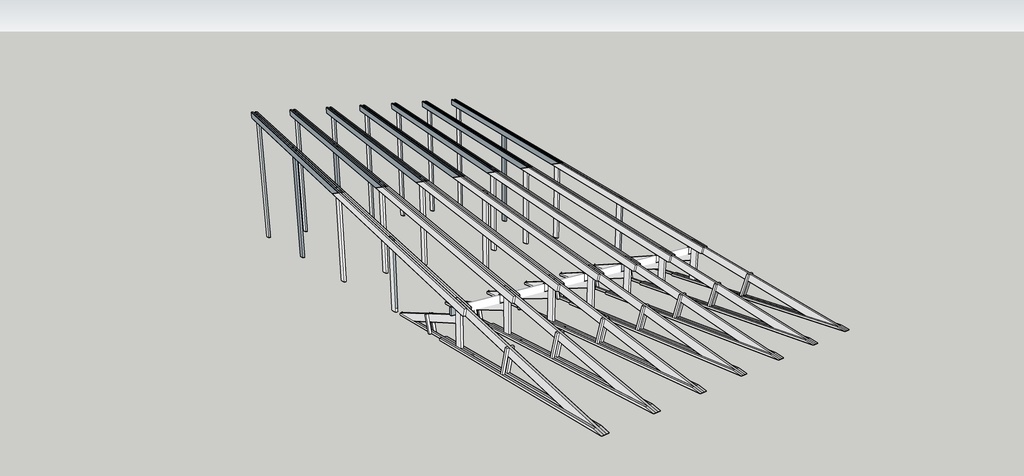Select the upper end of the frontmost rail
Viewport: 1024px width, 476px height.
click(255, 116)
